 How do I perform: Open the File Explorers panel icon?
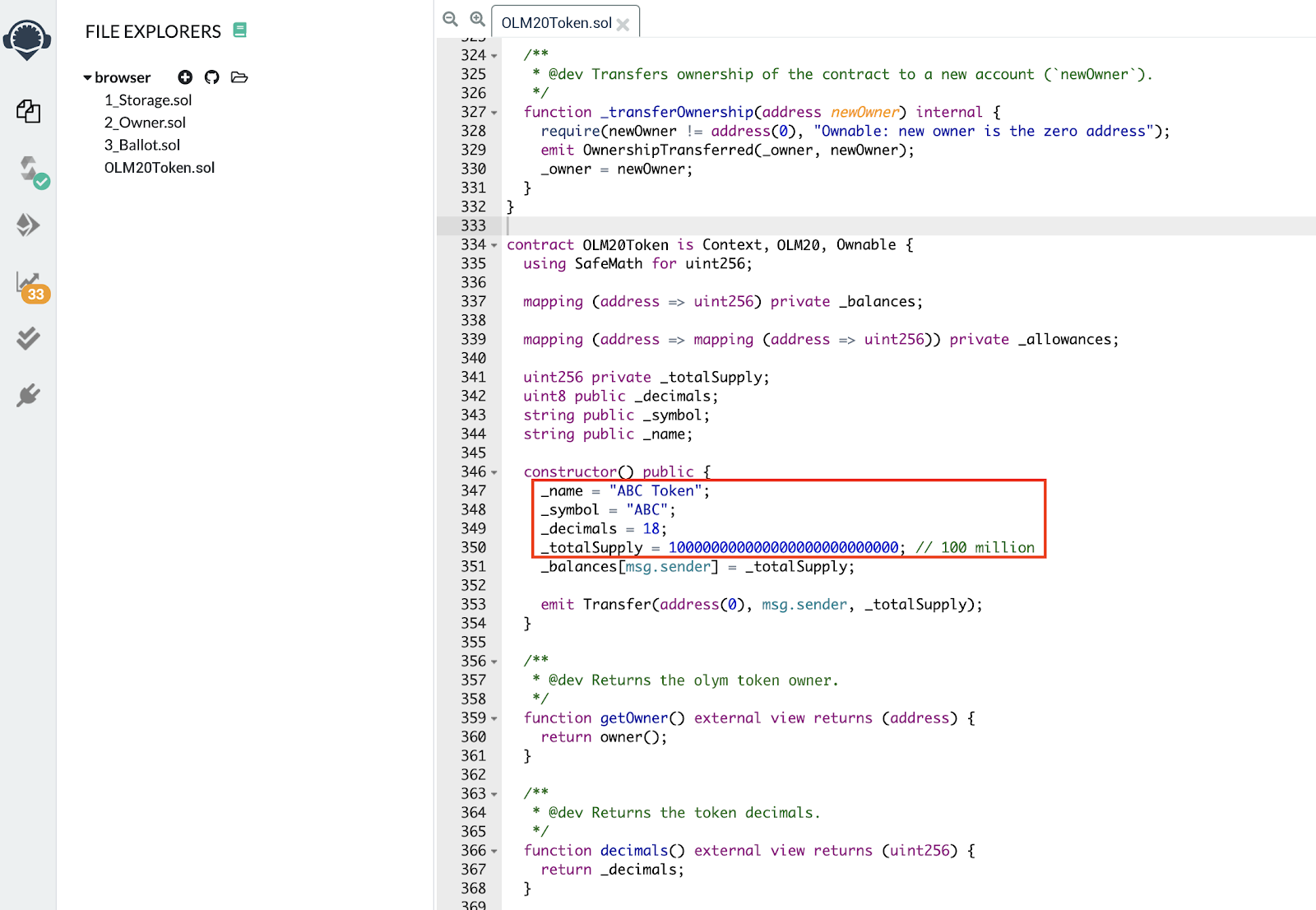(29, 111)
